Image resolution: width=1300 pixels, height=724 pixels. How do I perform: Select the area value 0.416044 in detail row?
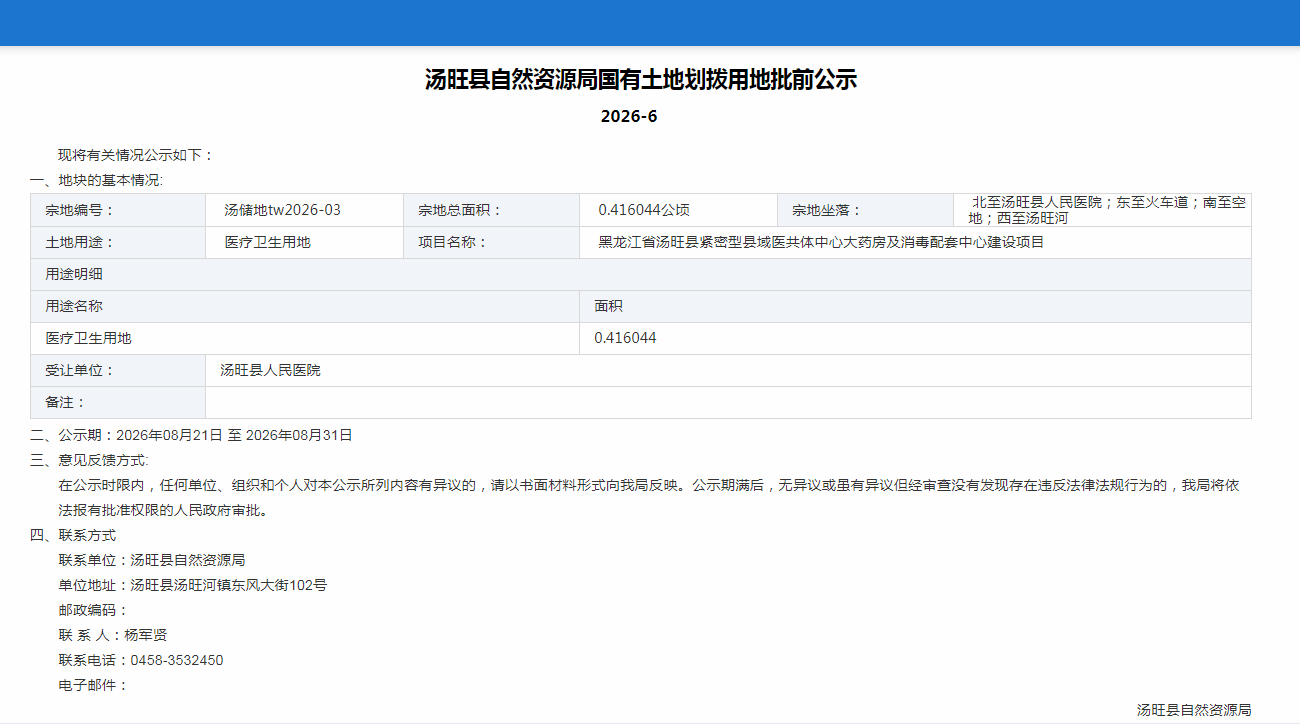click(625, 338)
